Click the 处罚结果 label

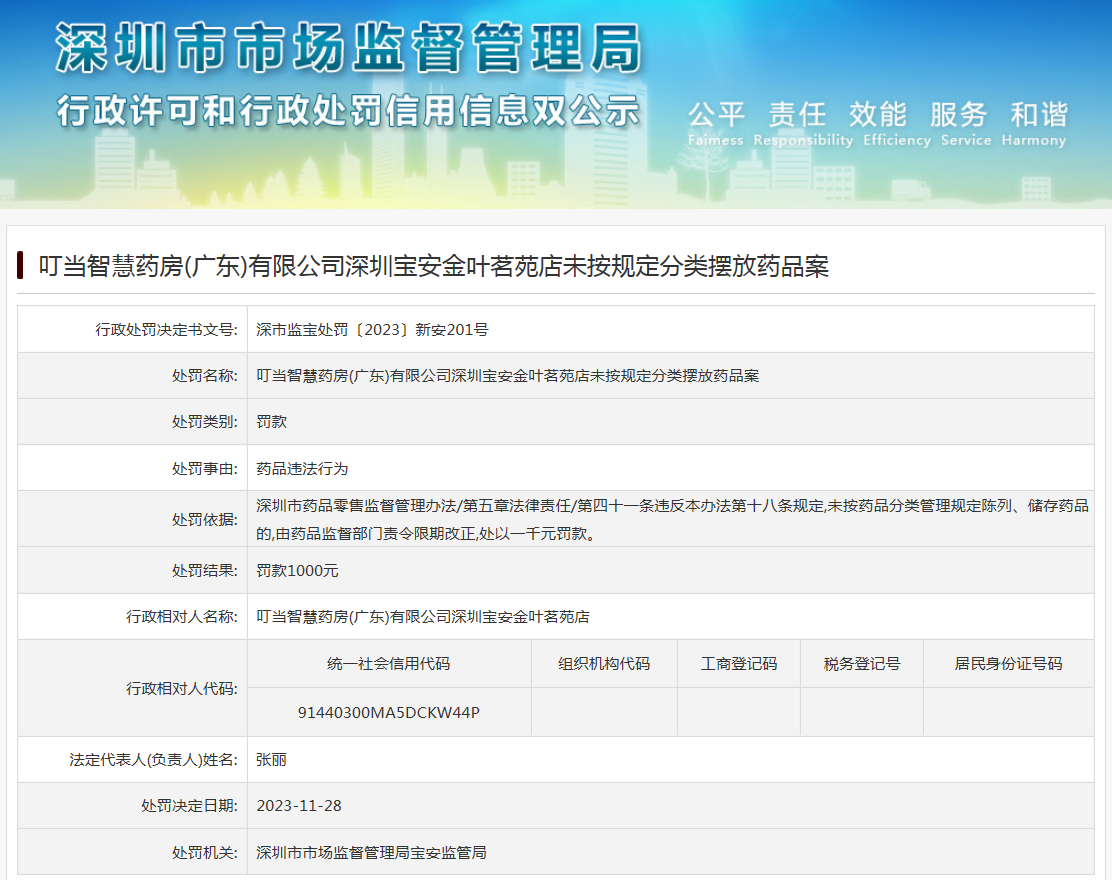pos(205,571)
